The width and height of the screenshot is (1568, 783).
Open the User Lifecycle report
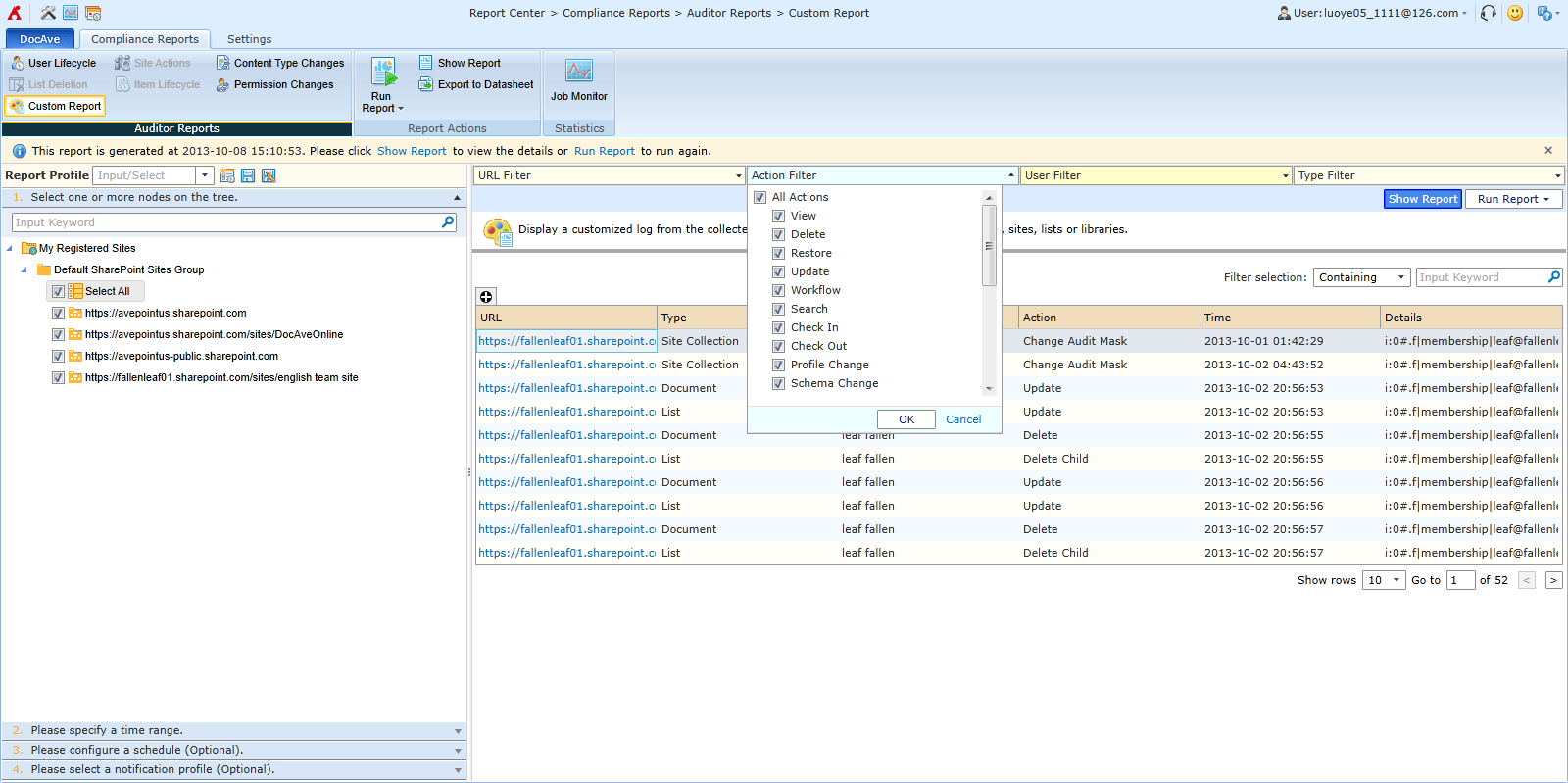click(61, 63)
